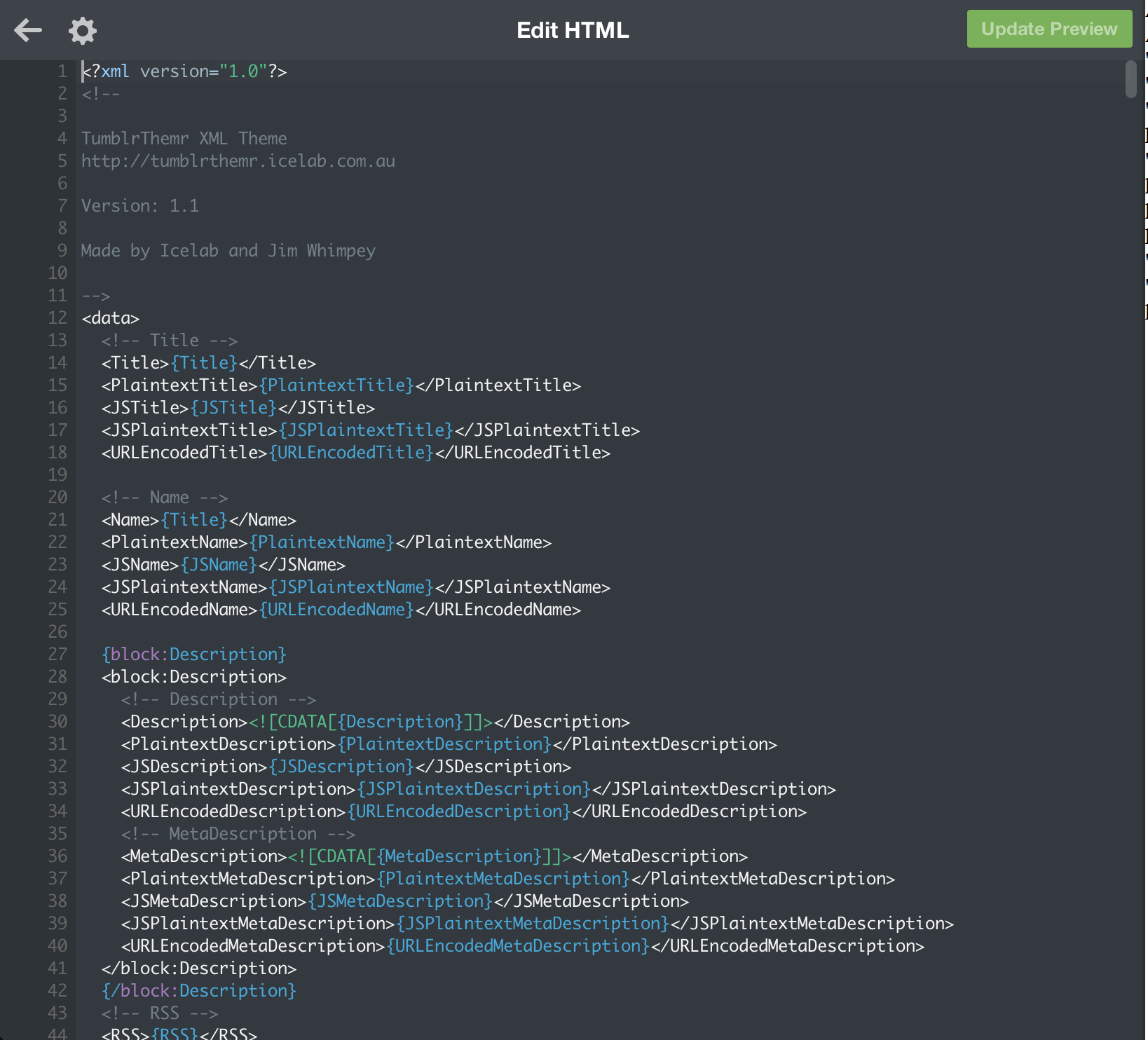Click the Edit HTML header title
This screenshot has height=1040, width=1148.
click(x=572, y=30)
